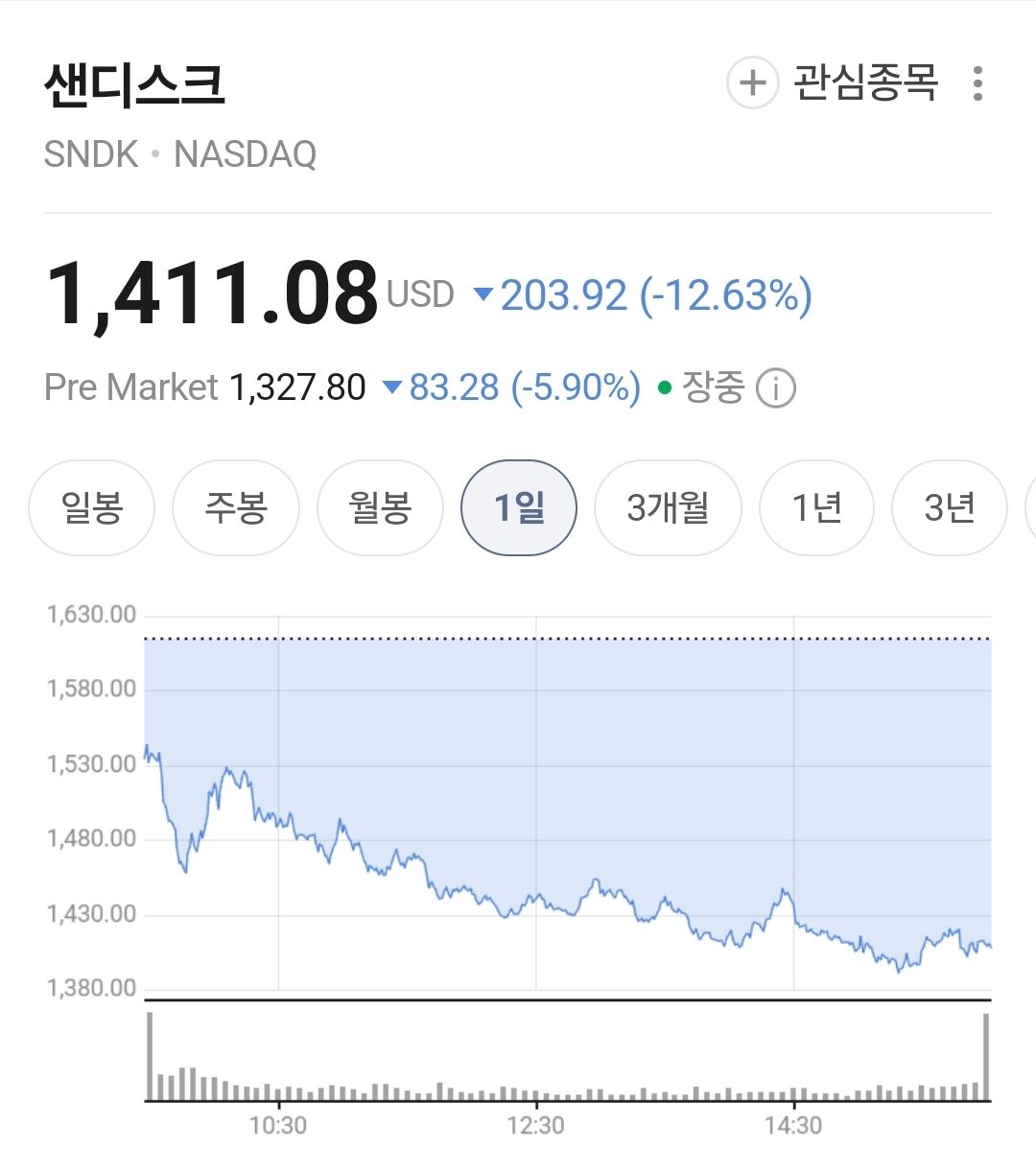Viewport: 1036px width, 1172px height.
Task: Tap the plus icon beside 관심종목
Action: (x=753, y=83)
